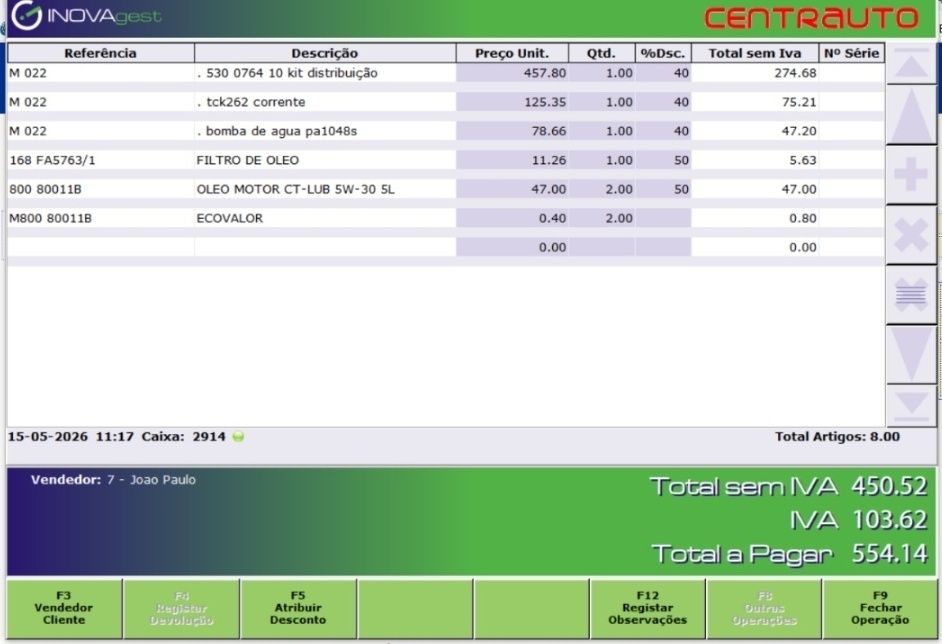Click the Descrição column header
Screen dimensions: 942x644
click(325, 53)
